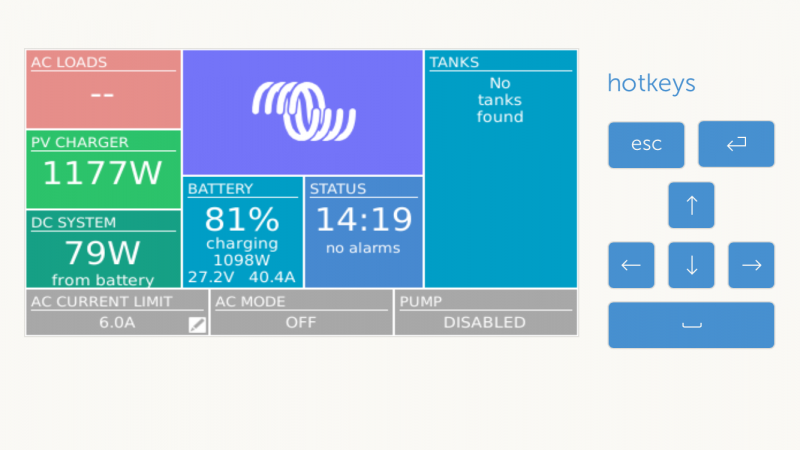Open the PV CHARGER 1177W tile
Viewport: 800px width, 450px height.
104,169
